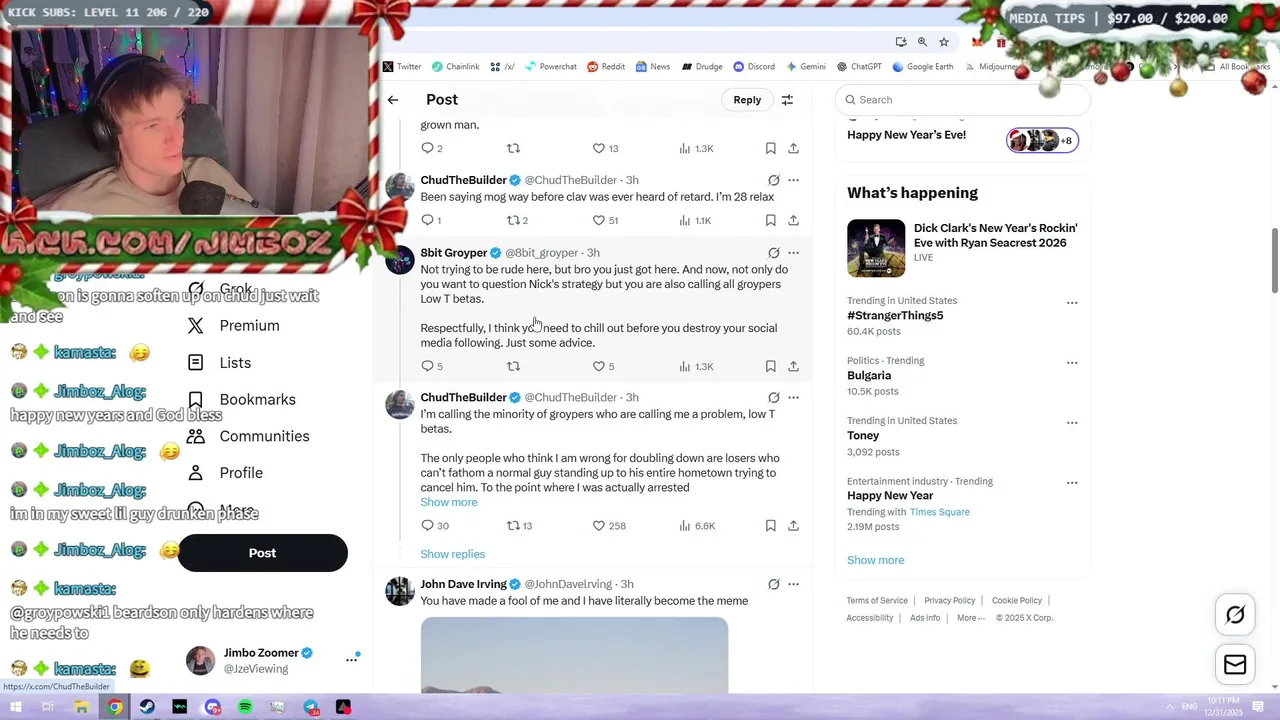
Task: Like the 8bit Groyper reply
Action: [x=603, y=366]
